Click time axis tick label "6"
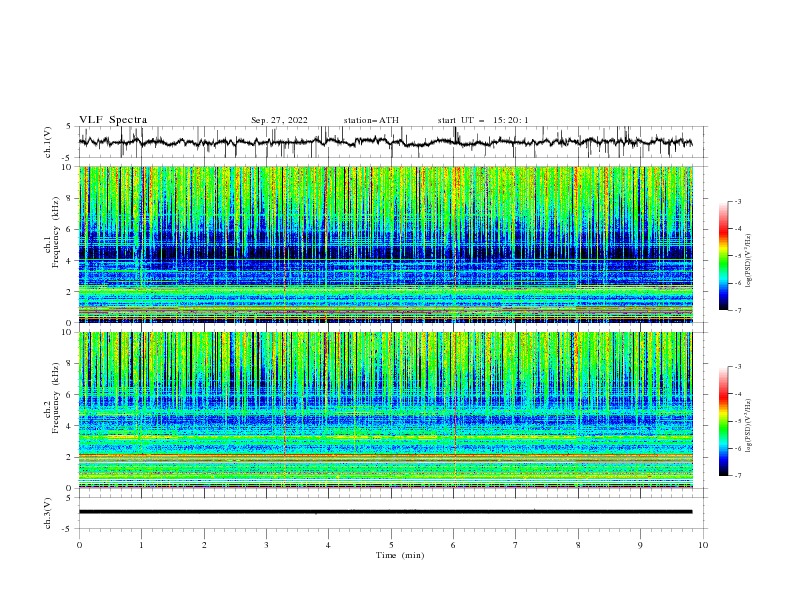Viewport: 792px width, 612px height. click(x=453, y=545)
